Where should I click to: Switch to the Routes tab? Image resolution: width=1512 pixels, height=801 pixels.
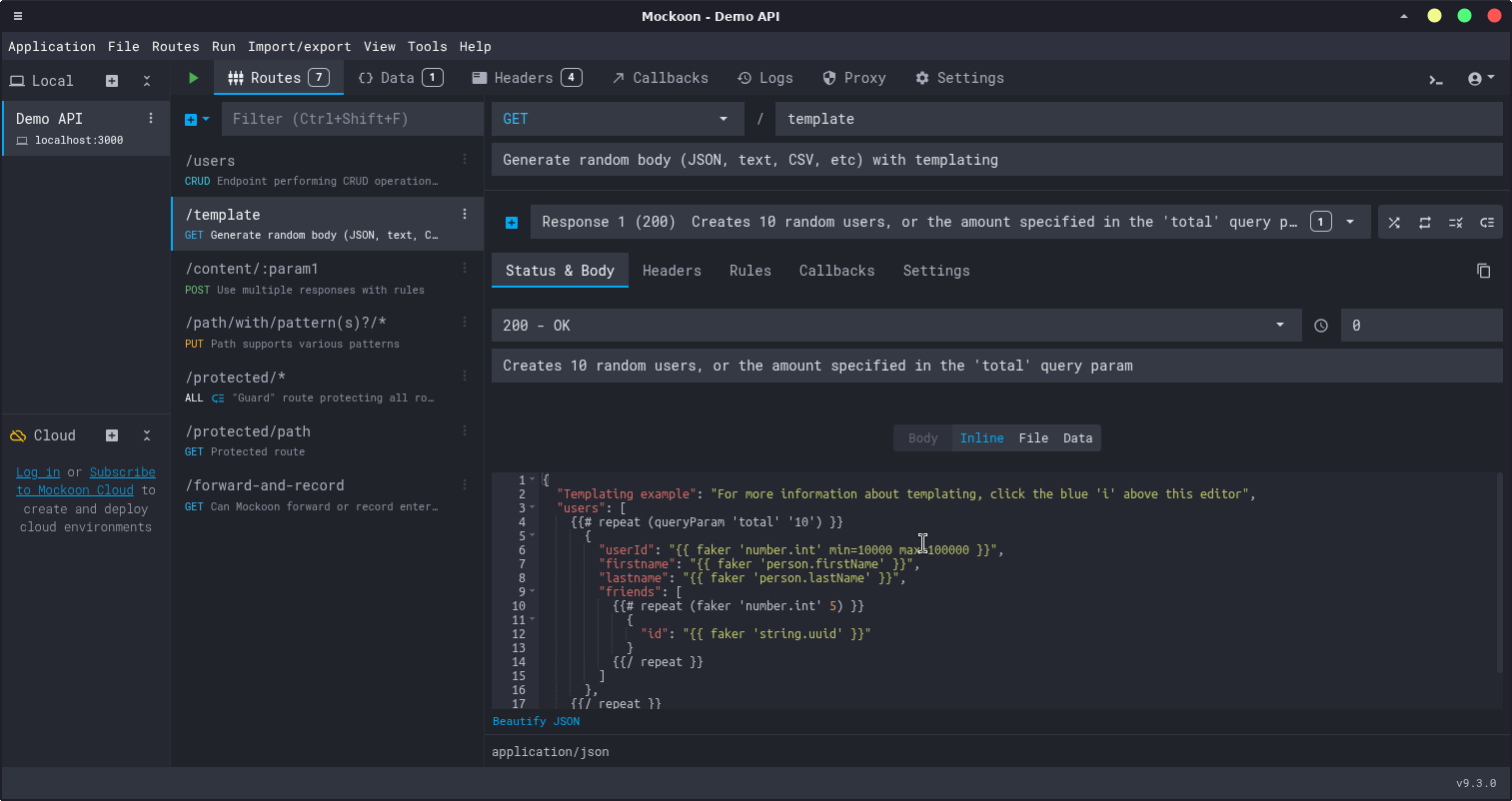coord(279,78)
